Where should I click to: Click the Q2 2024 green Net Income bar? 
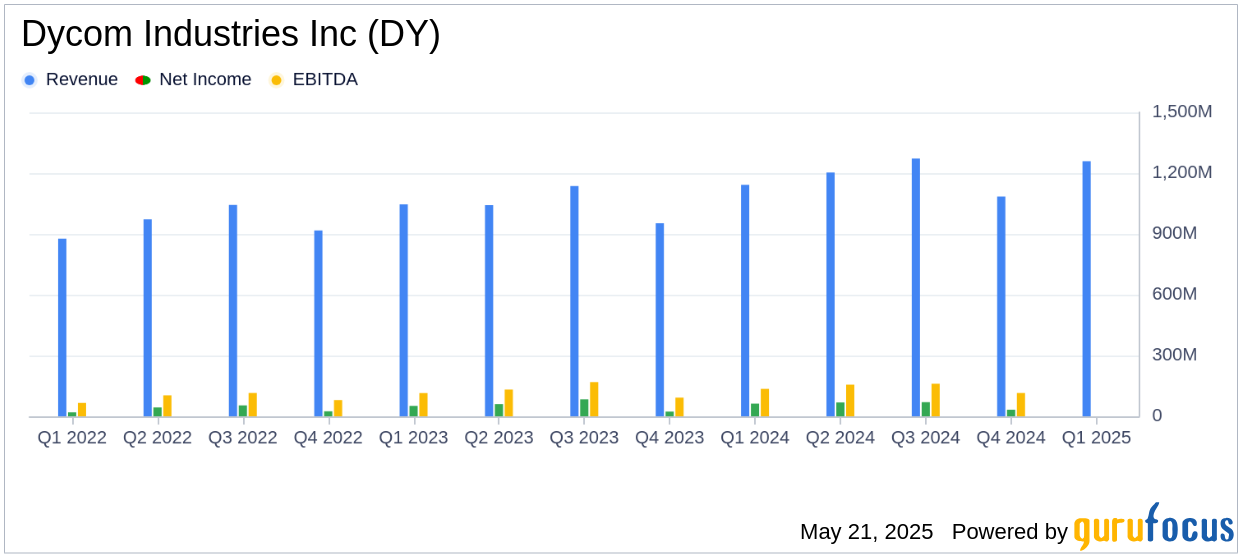coord(841,410)
